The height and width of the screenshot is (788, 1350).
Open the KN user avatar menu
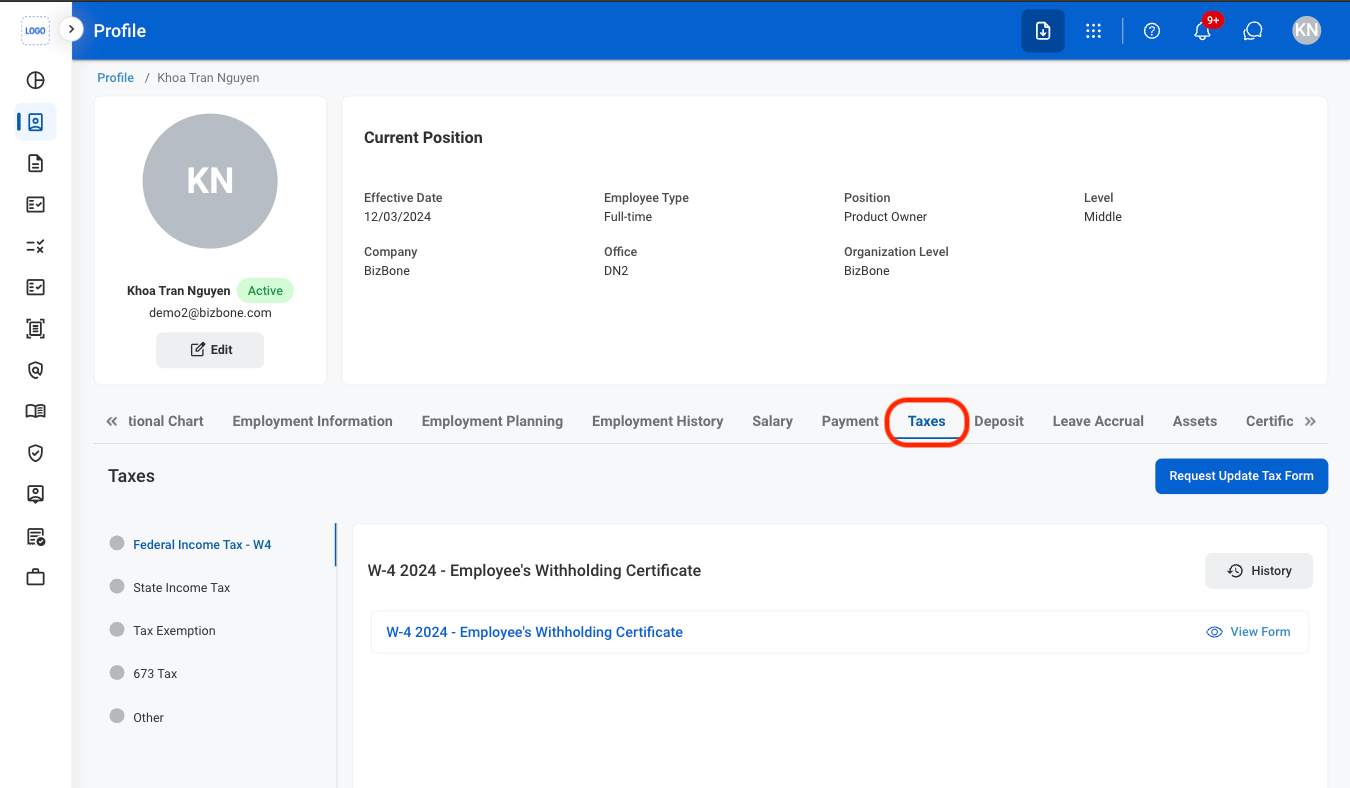[1306, 31]
